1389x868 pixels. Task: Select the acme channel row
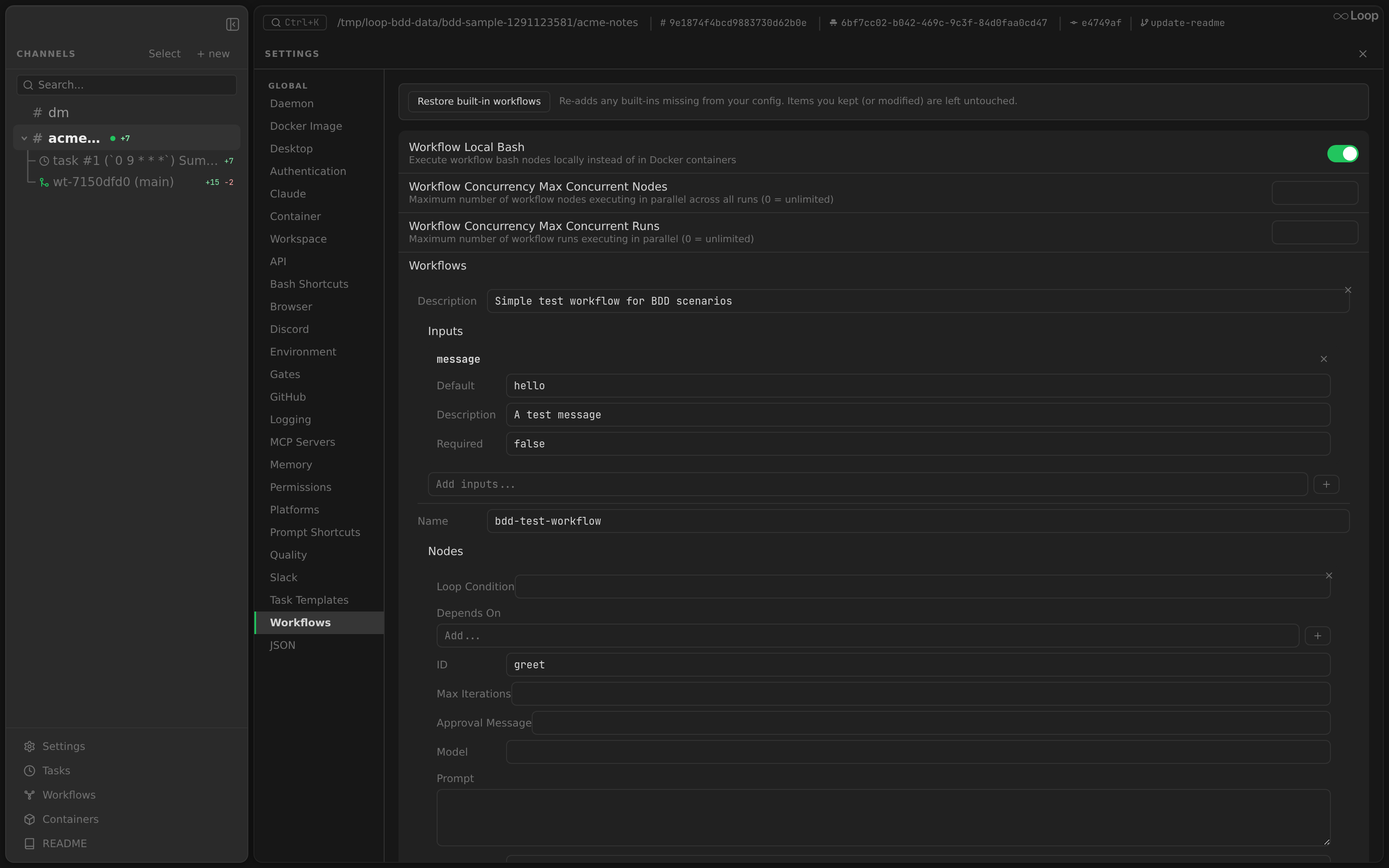coord(126,138)
